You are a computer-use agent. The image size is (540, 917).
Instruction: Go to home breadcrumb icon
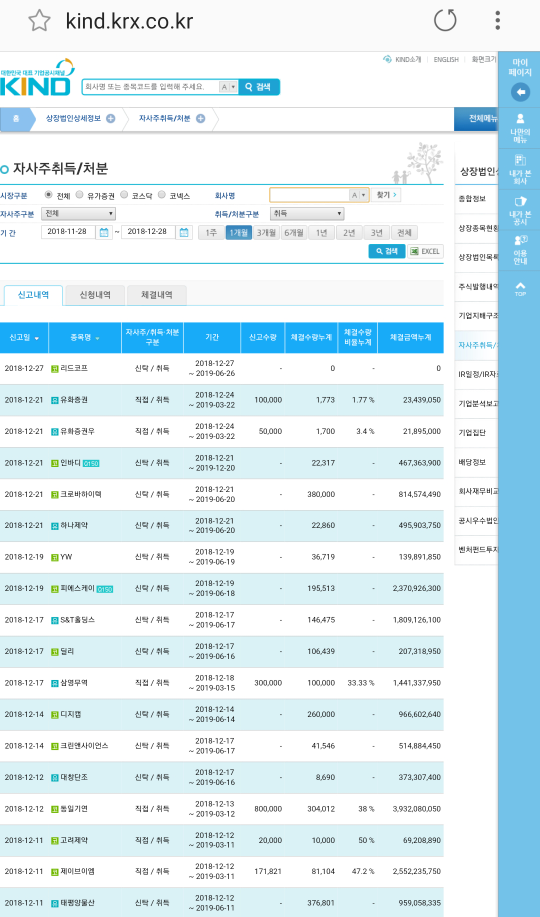16,119
